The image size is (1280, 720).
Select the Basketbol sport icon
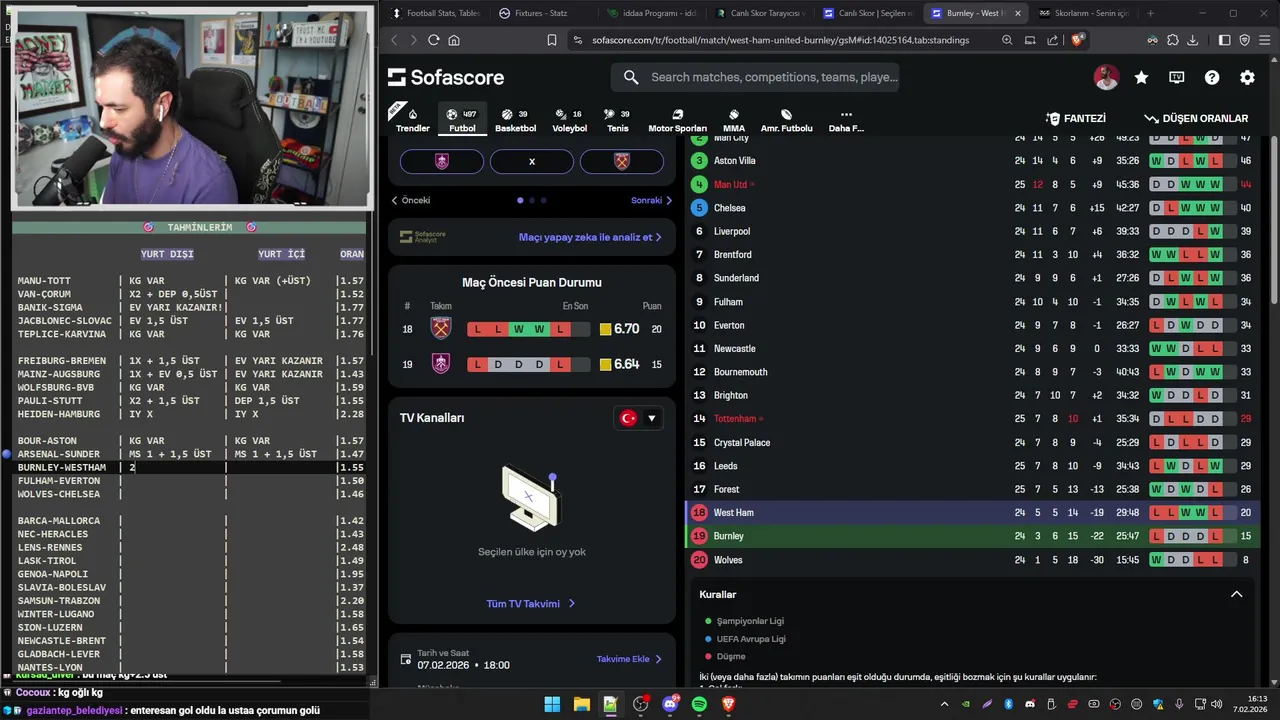pyautogui.click(x=515, y=120)
